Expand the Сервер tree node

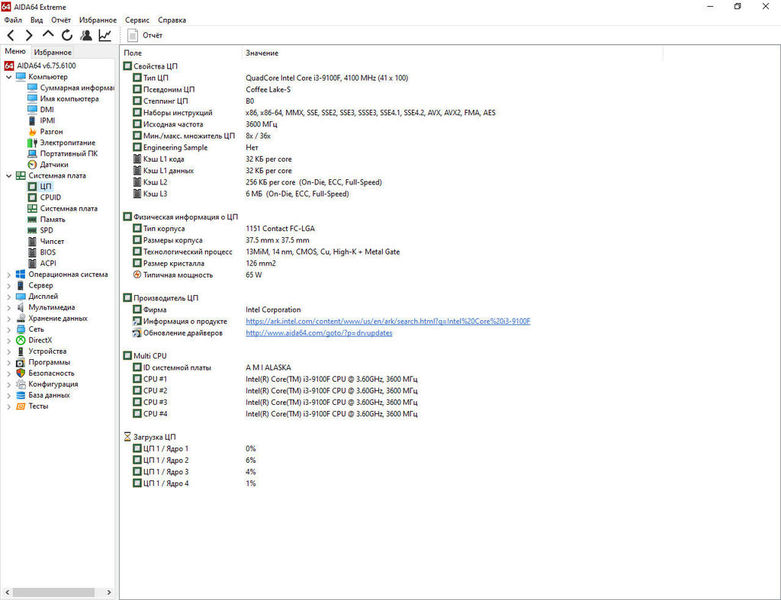8,285
